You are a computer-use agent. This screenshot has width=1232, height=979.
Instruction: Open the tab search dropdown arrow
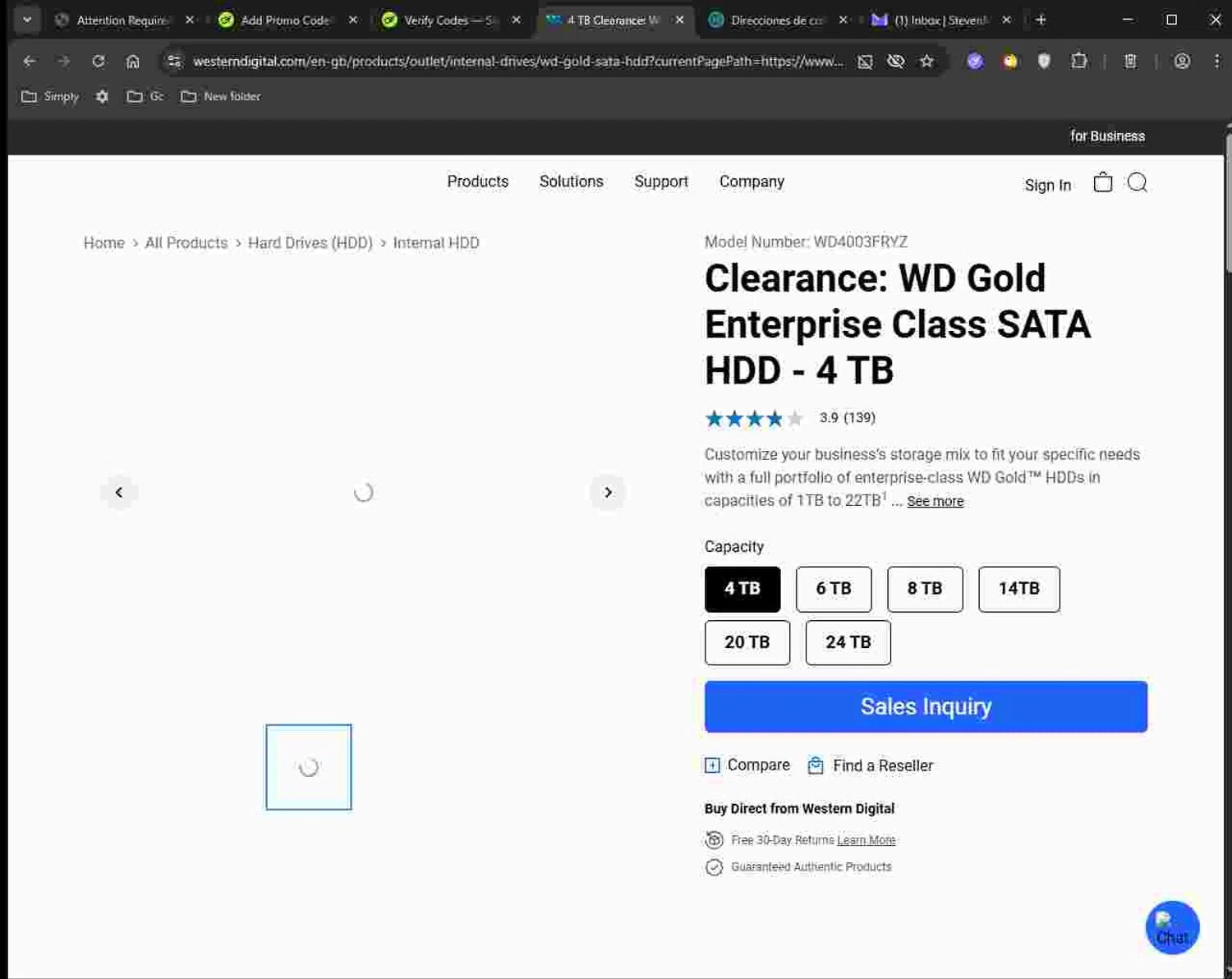click(27, 20)
